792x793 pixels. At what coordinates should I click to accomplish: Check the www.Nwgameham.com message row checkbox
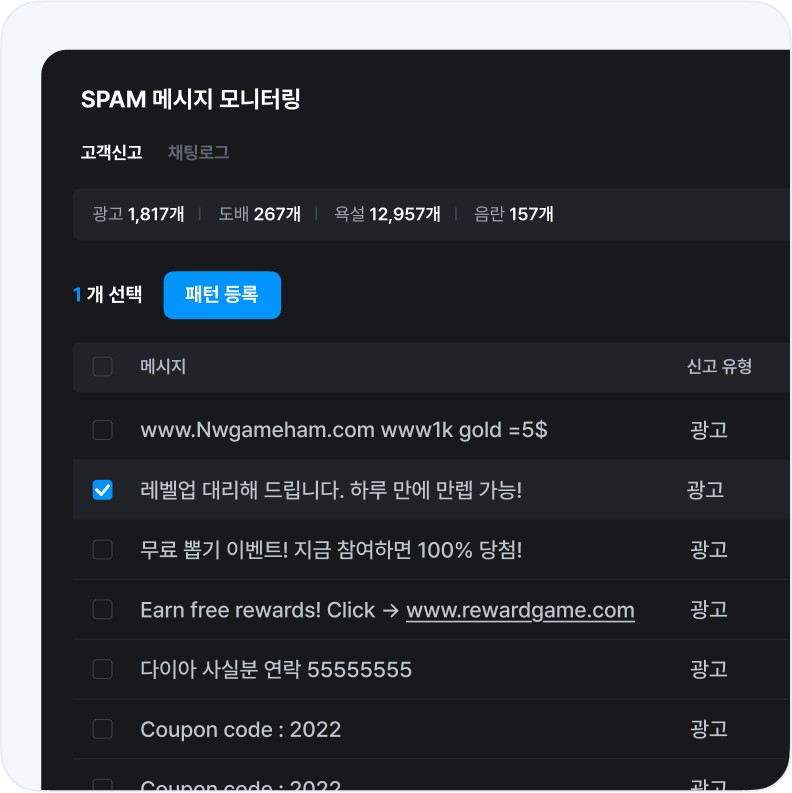click(x=102, y=430)
